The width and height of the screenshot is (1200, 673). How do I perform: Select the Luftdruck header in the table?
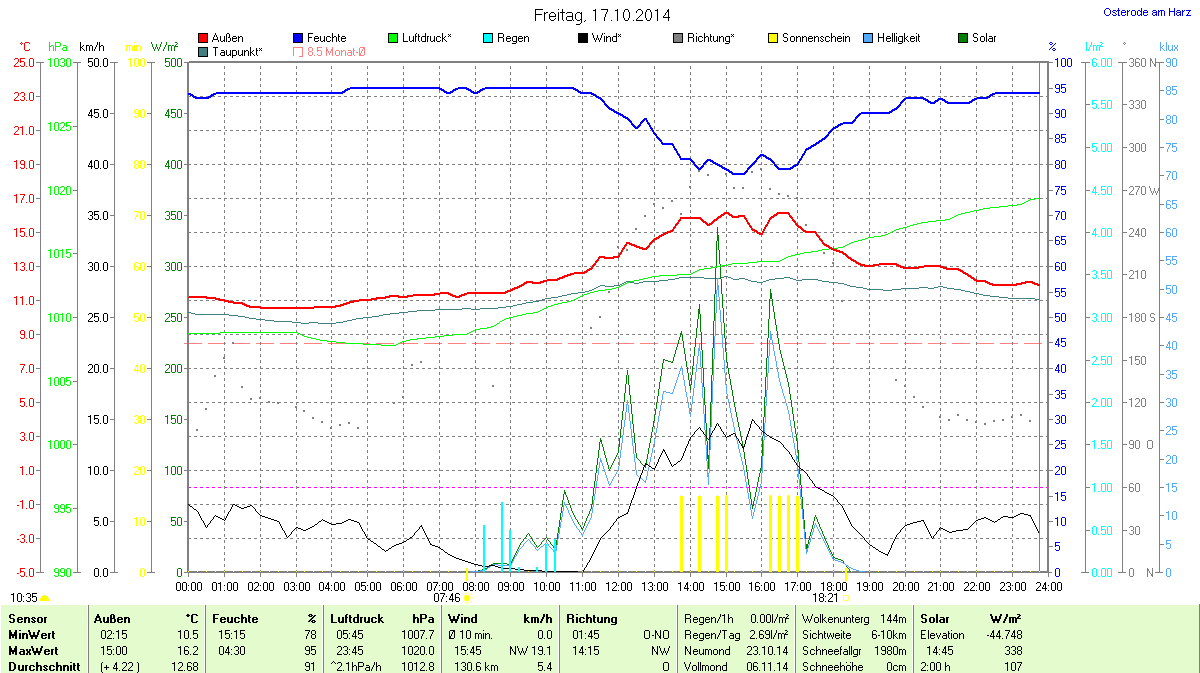pos(355,619)
